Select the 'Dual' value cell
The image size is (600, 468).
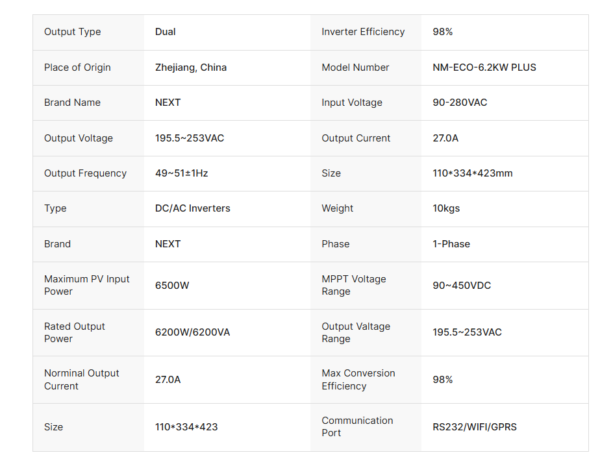tap(165, 32)
